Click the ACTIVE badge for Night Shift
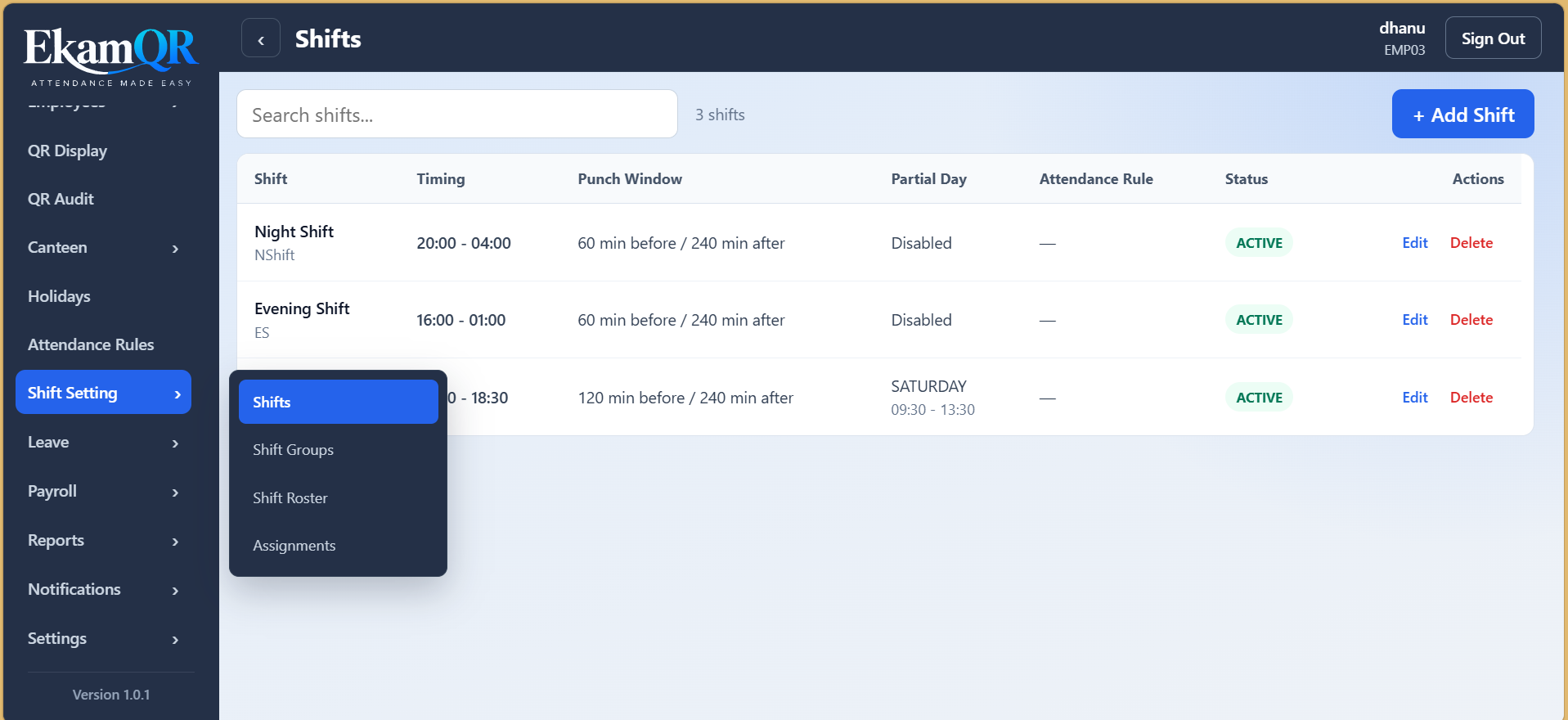Viewport: 1568px width, 720px height. tap(1259, 243)
